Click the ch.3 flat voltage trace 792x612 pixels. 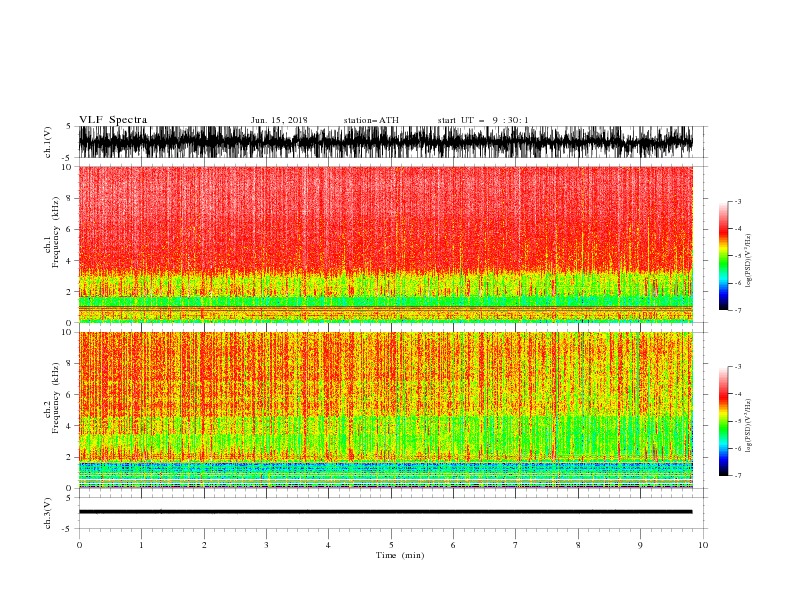(385, 512)
